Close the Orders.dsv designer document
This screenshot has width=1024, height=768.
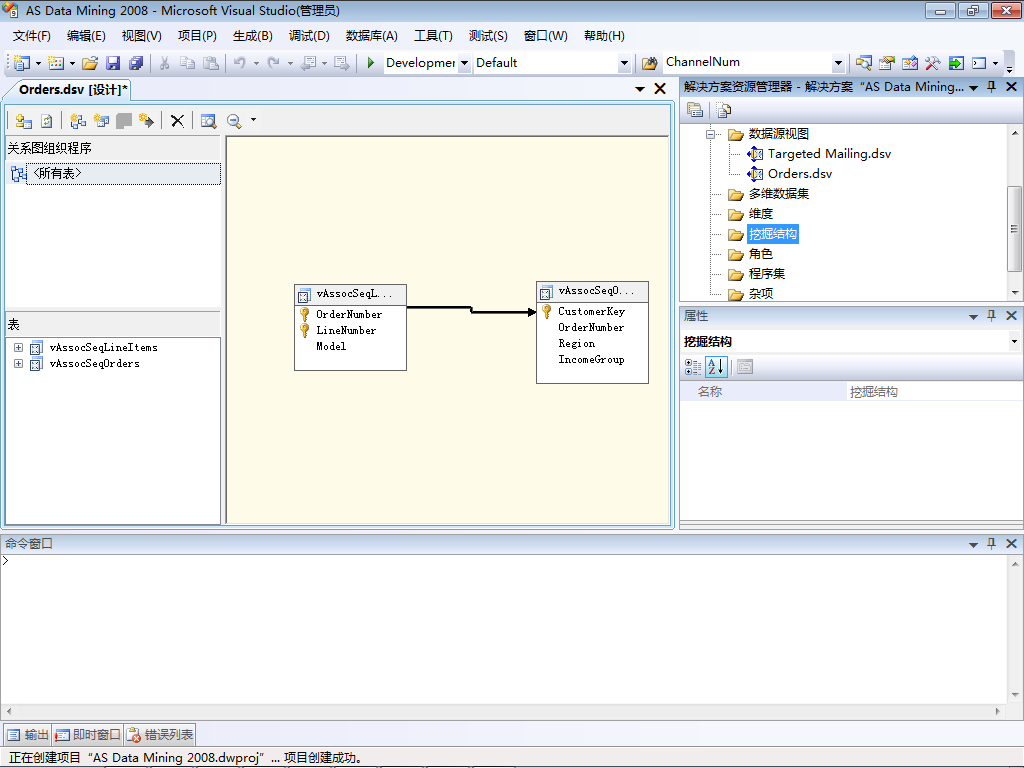click(x=660, y=89)
